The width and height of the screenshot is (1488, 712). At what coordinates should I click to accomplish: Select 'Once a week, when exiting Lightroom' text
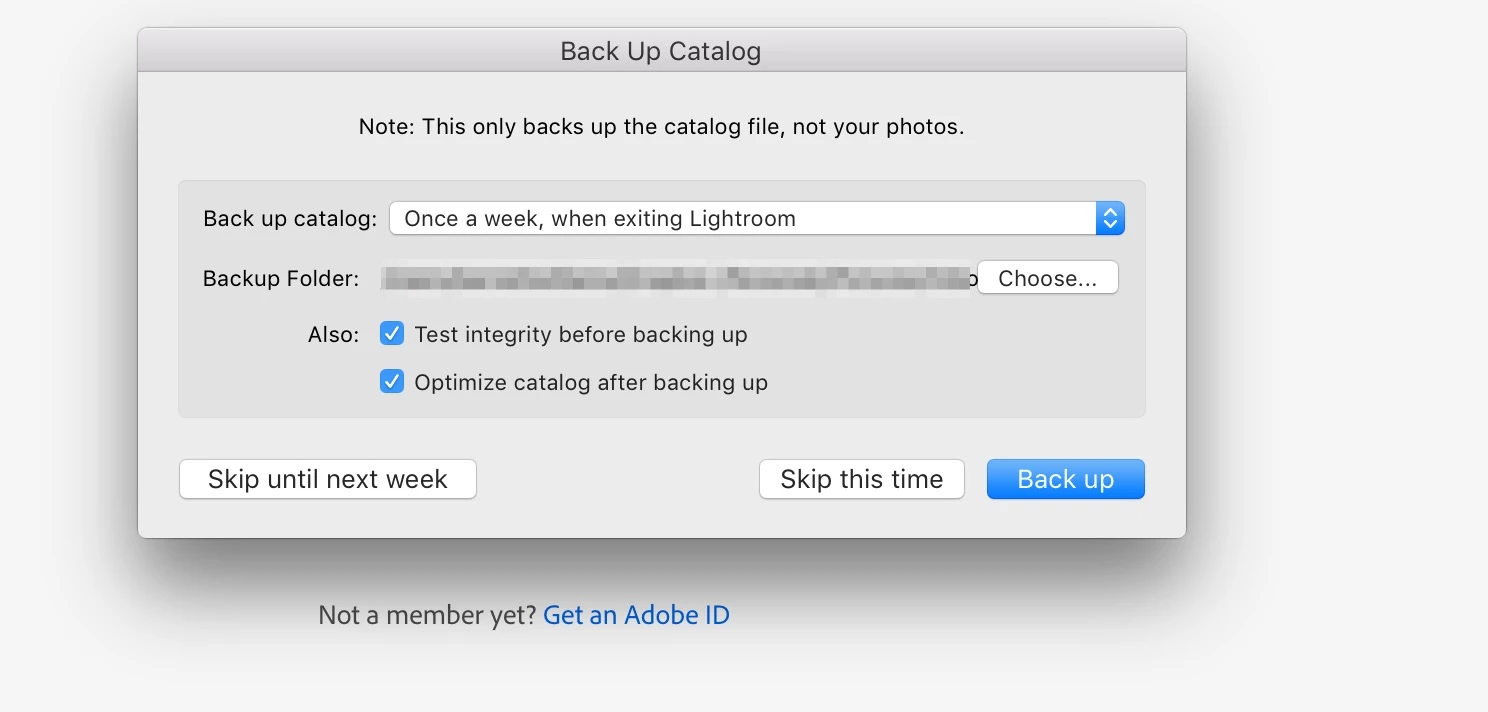[600, 219]
